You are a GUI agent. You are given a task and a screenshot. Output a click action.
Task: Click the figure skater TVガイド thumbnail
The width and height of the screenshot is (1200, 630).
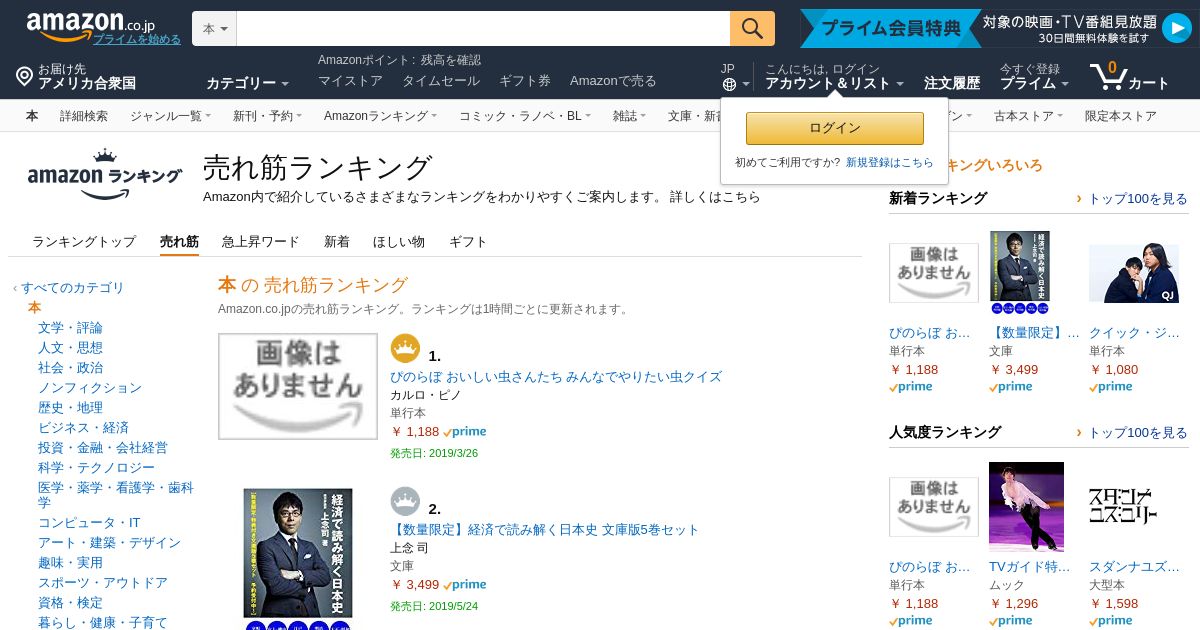click(1026, 507)
